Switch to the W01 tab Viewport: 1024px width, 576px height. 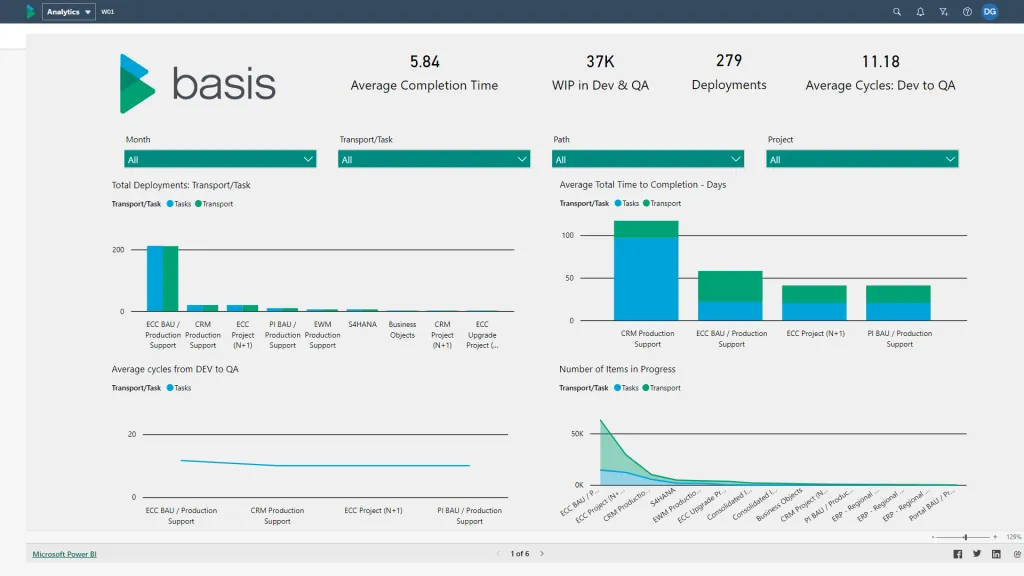point(107,11)
